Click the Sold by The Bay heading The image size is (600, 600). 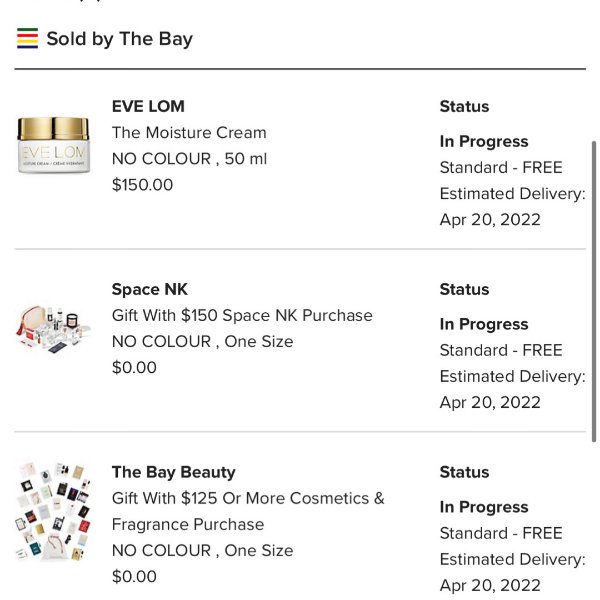click(119, 39)
